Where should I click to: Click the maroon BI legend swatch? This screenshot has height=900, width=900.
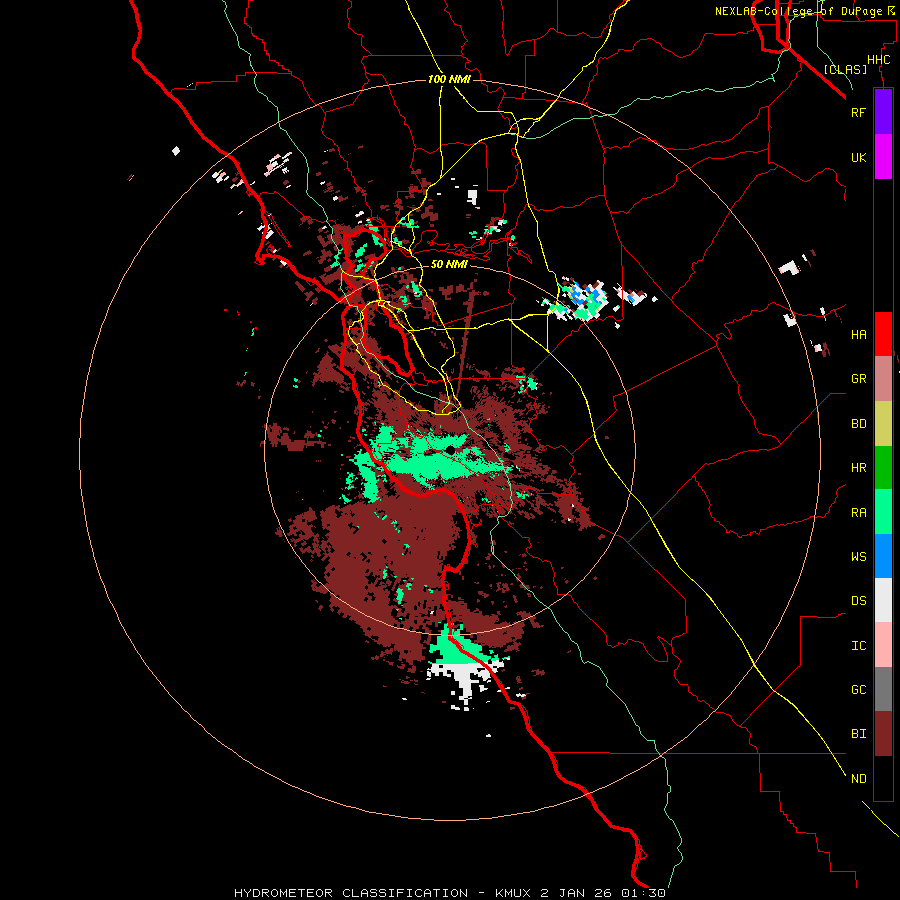pos(883,734)
